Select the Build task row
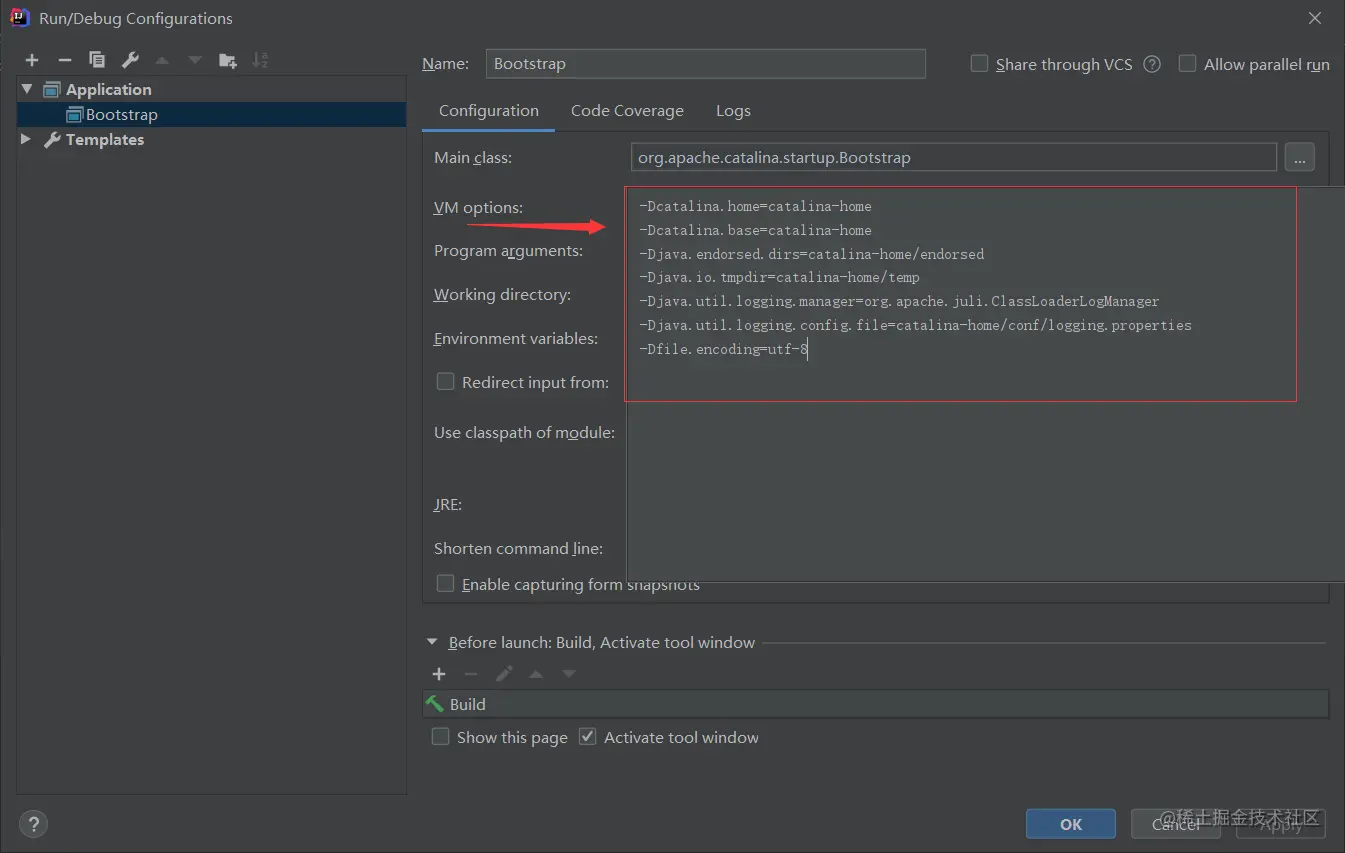This screenshot has width=1345, height=853. 876,704
